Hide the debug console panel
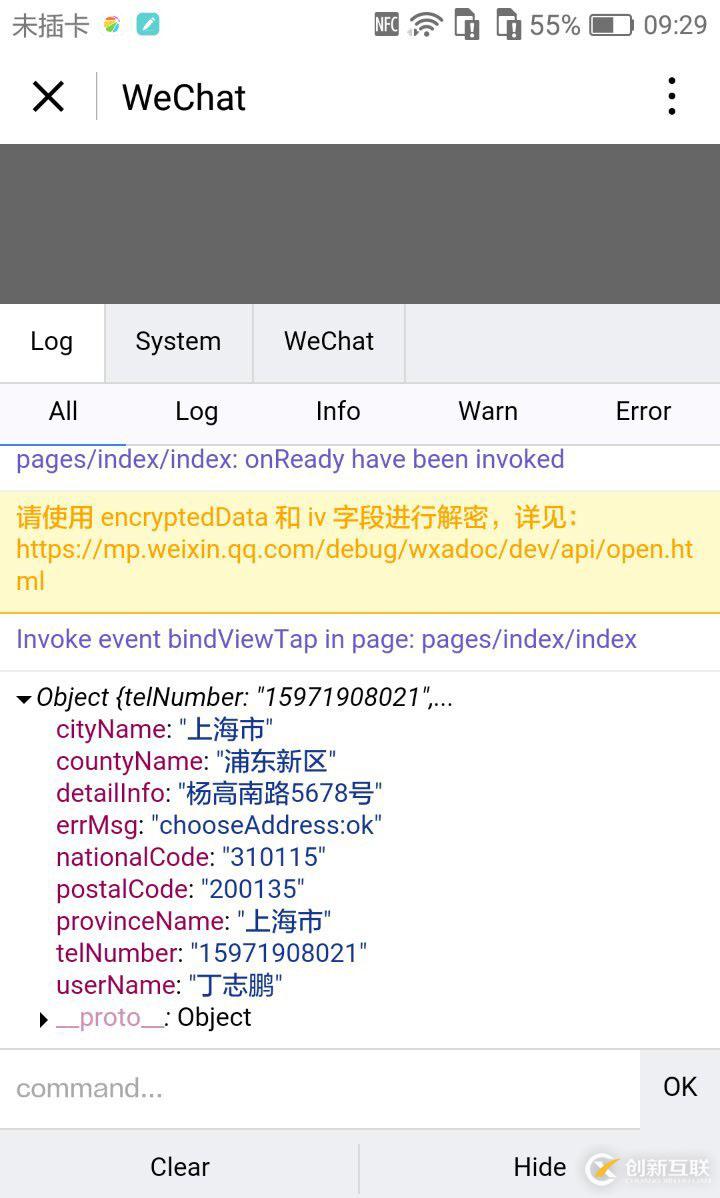The height and width of the screenshot is (1198, 720). tap(540, 1167)
